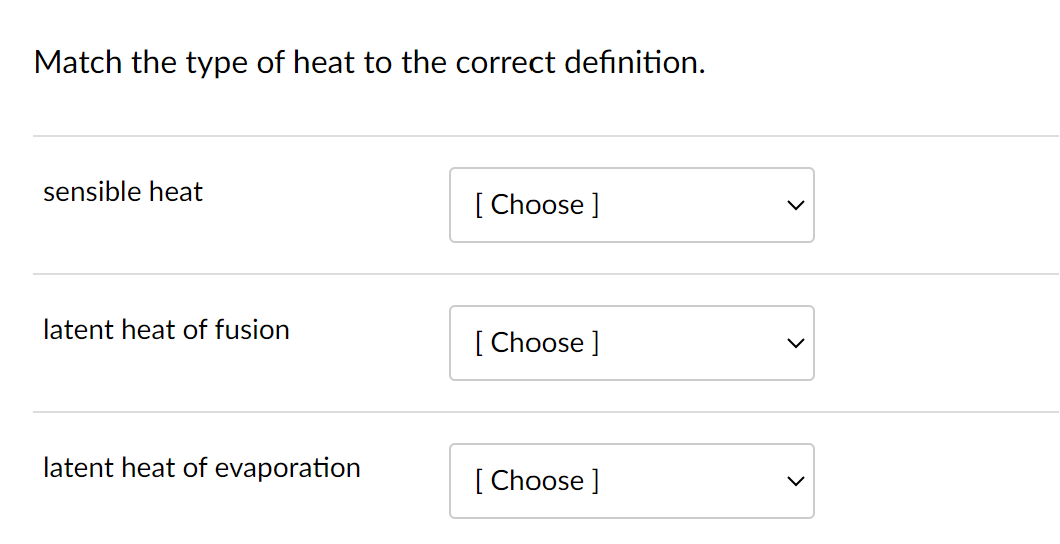Screen dimensions: 1060x544
Task: Click "[ Choose ]" placeholder beside sensible heat
Action: 537,205
